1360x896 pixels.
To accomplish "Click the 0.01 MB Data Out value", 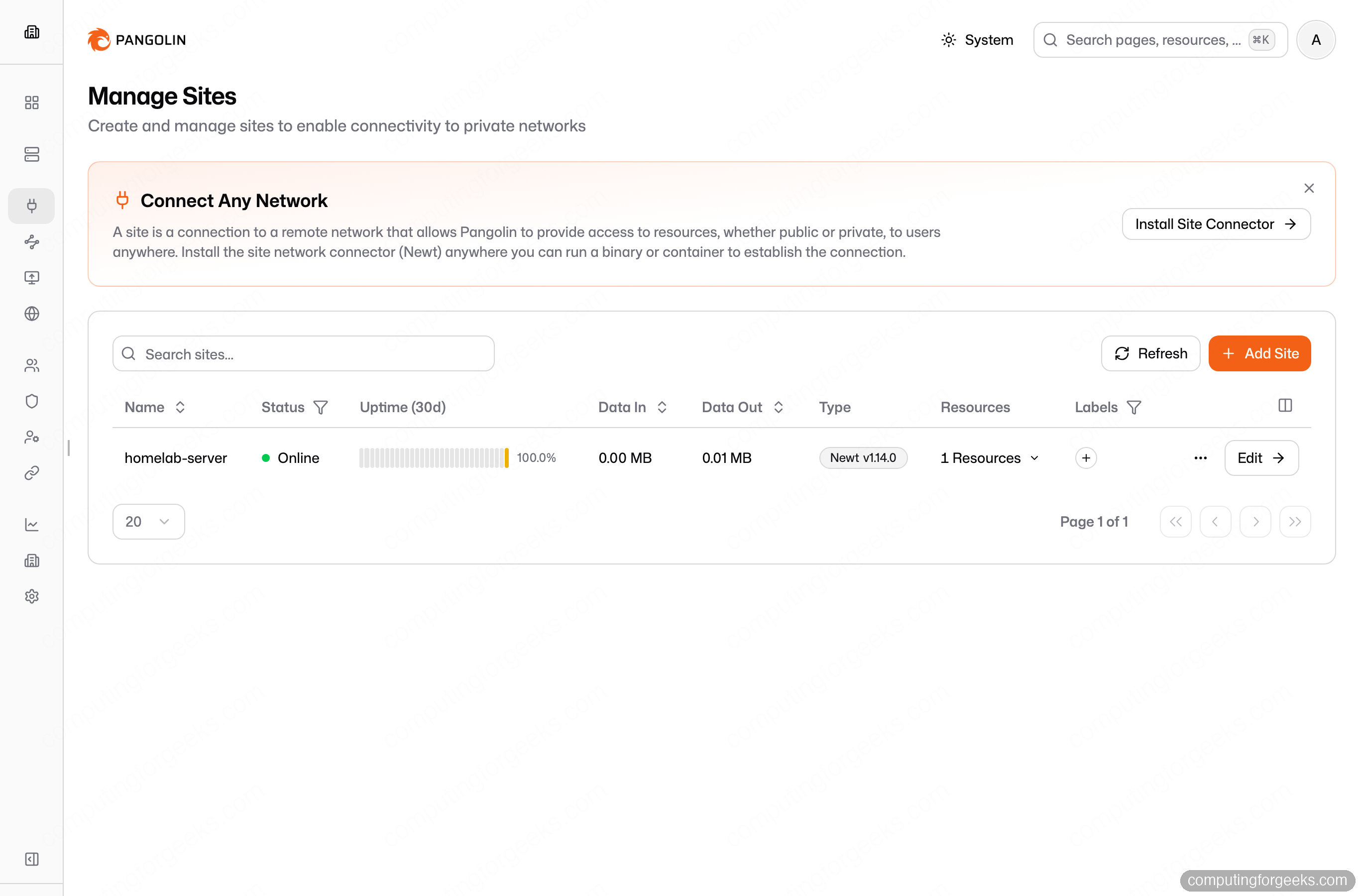I will 726,458.
